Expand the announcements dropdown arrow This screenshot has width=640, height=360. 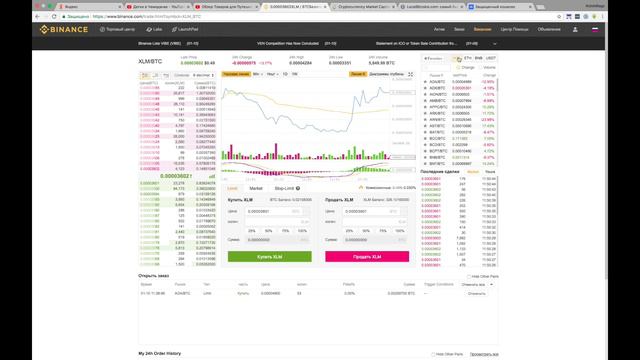(x=495, y=43)
